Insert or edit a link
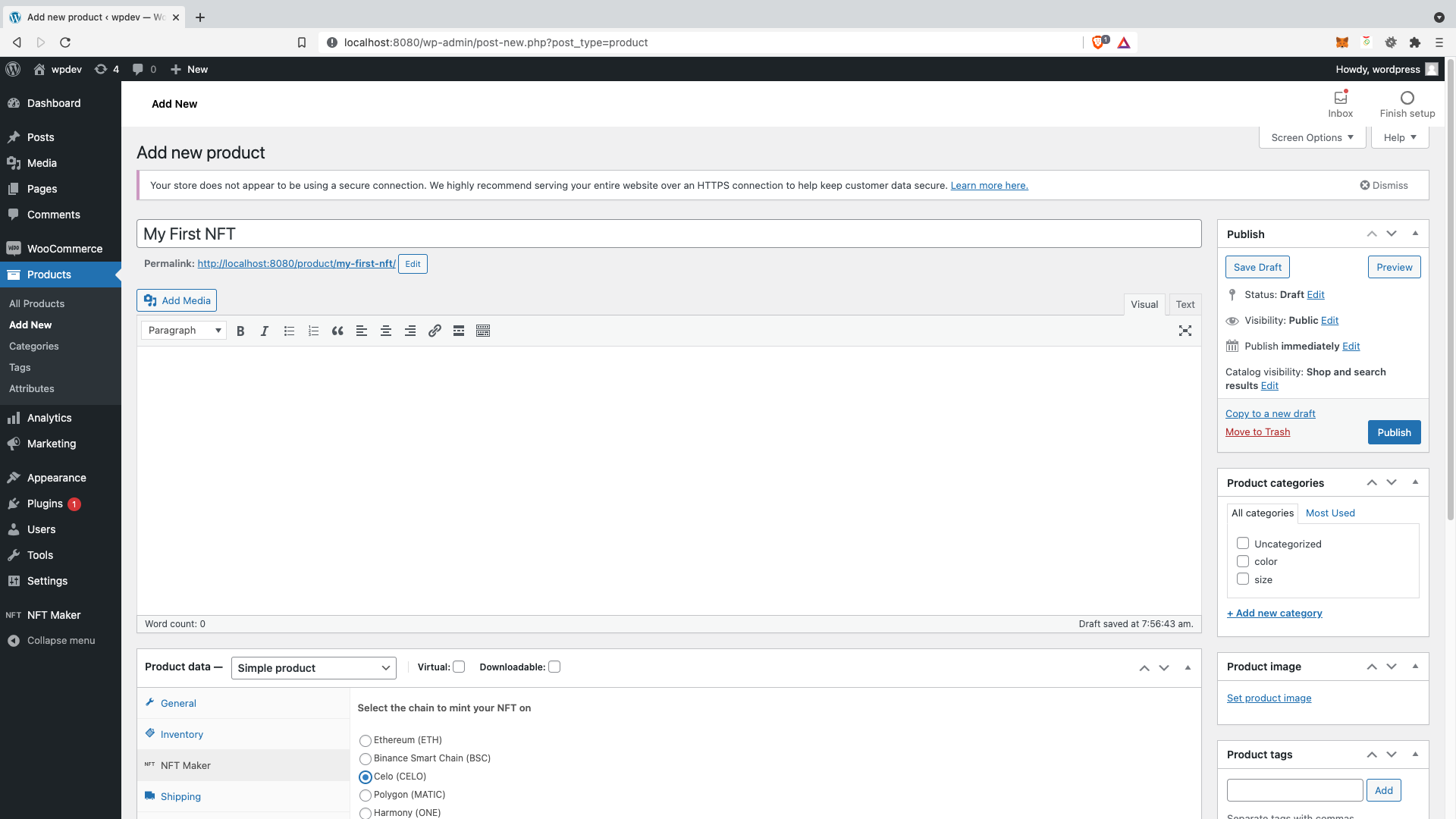Image resolution: width=1456 pixels, height=819 pixels. (x=435, y=331)
